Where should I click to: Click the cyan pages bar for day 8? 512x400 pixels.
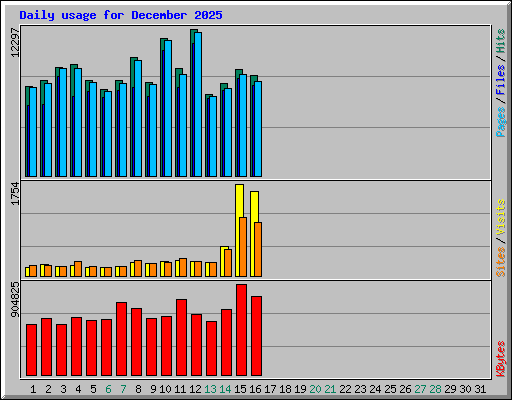pos(138,119)
